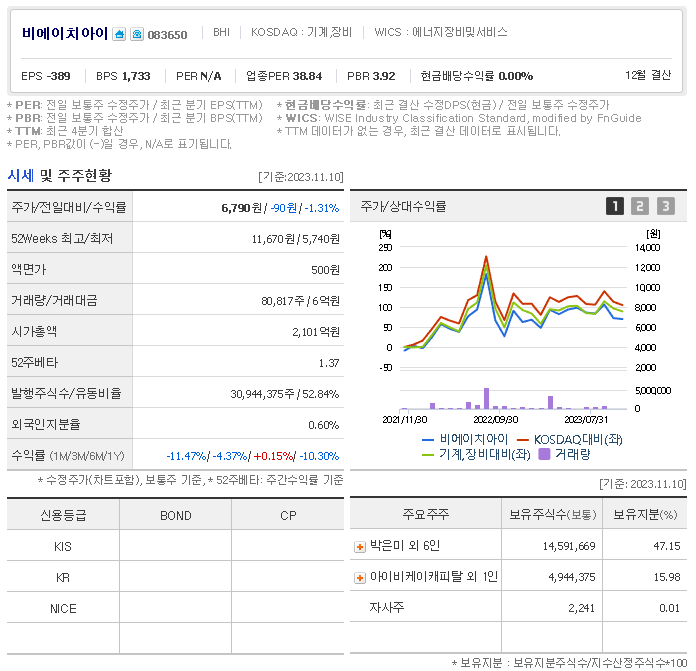Open the company homepage icon next to 비에이치아이
The height and width of the screenshot is (671, 696).
point(119,34)
